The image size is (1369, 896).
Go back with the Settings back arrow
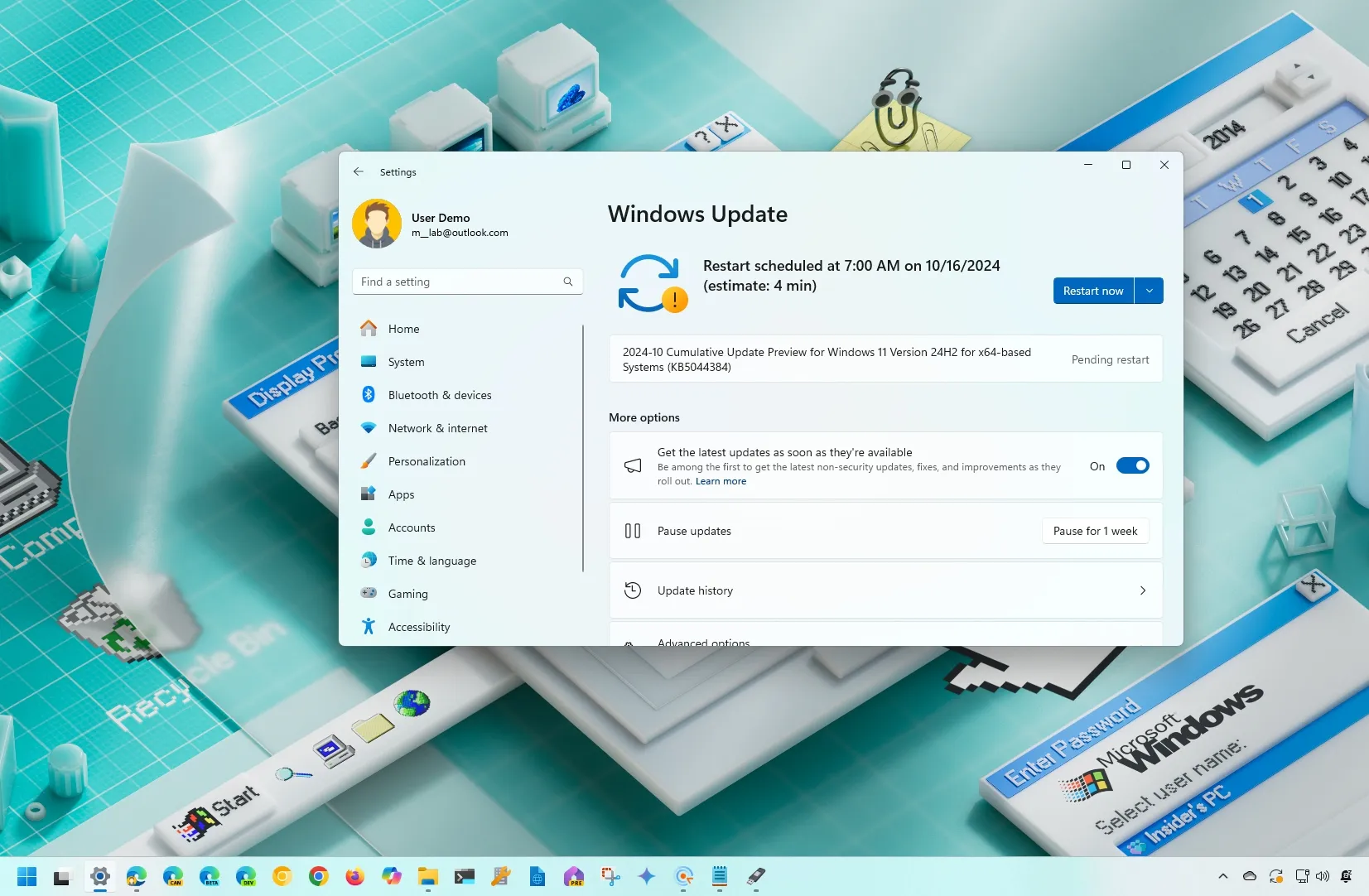[x=358, y=171]
